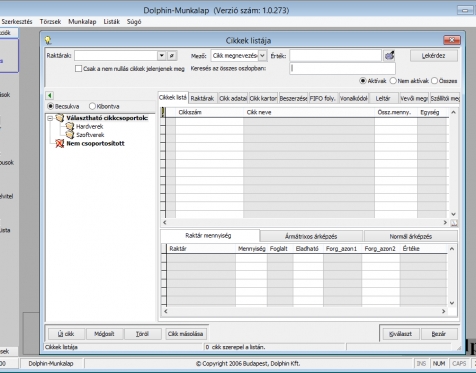Viewport: 476px width, 373px height.
Task: Switch to the Szállítói megr. tab
Action: click(445, 99)
